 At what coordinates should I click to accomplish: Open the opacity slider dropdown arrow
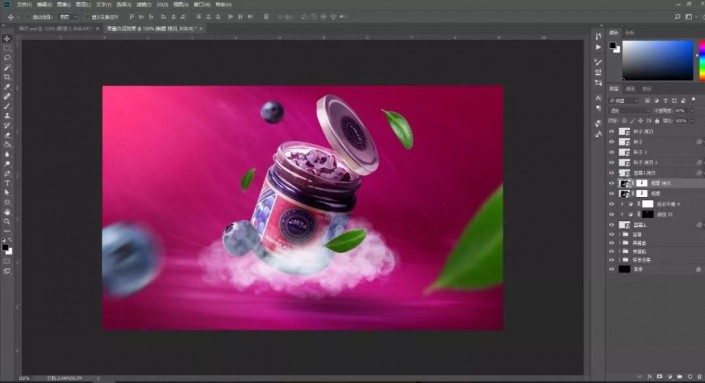point(692,111)
